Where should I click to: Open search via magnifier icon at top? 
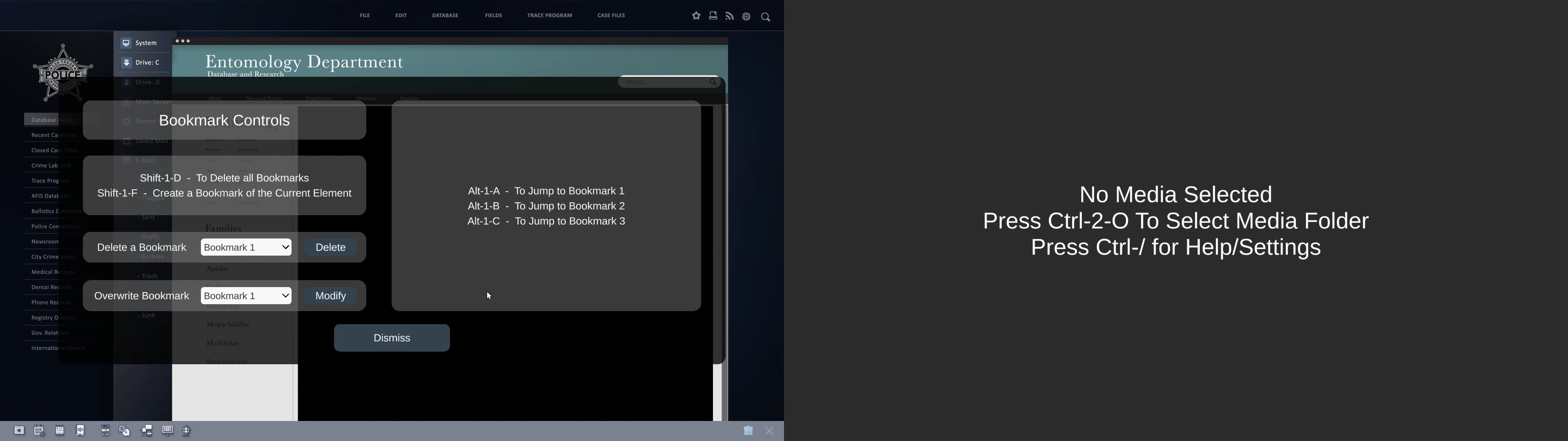coord(766,17)
